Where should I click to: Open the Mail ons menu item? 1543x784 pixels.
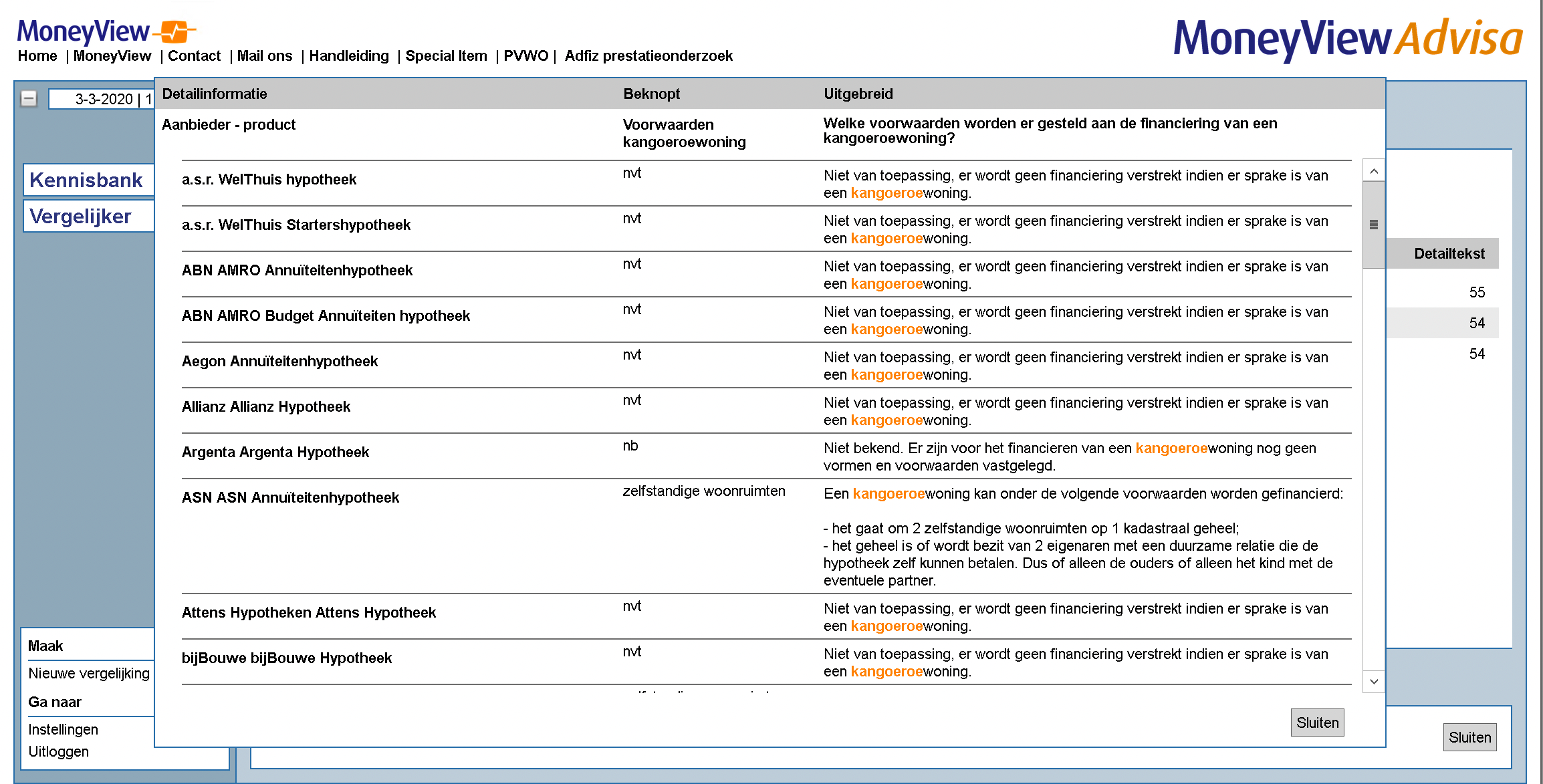point(265,56)
